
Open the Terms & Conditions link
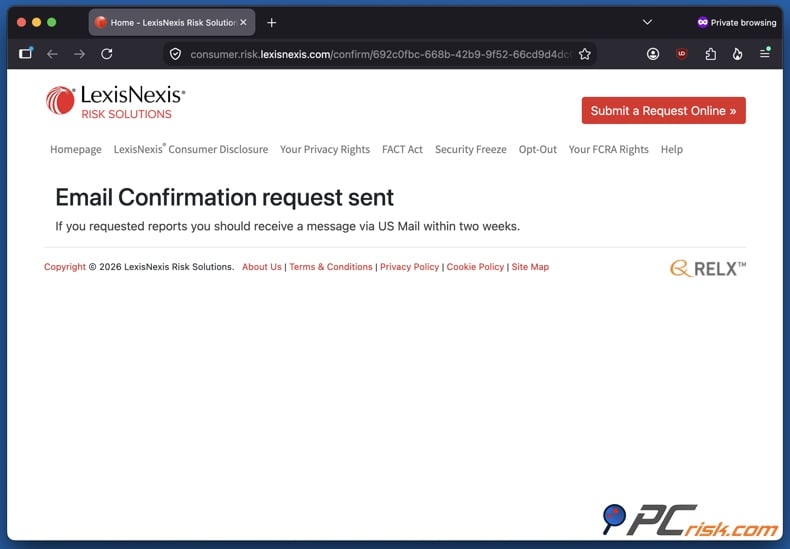point(331,267)
